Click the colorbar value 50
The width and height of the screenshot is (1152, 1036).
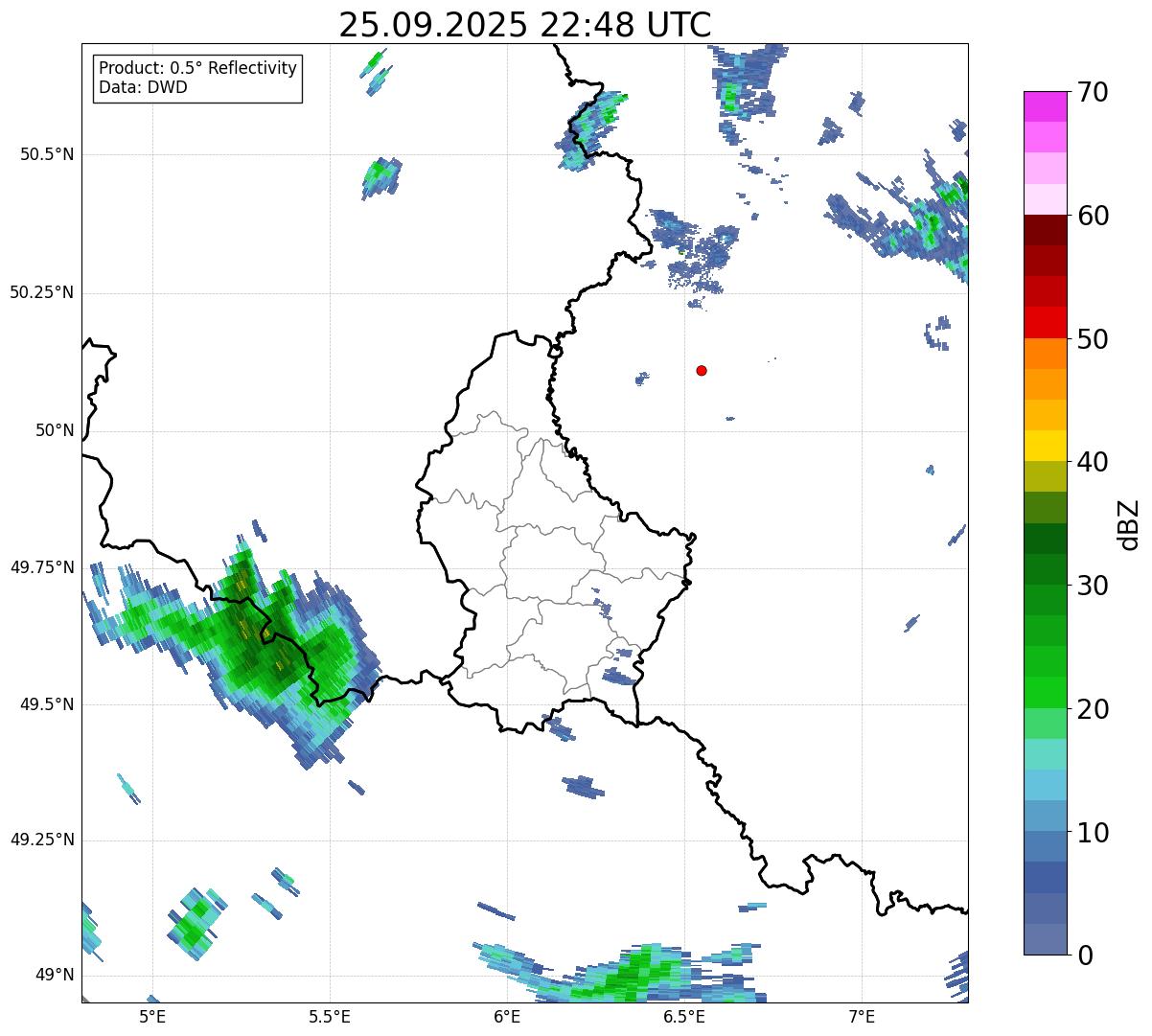[x=1093, y=339]
